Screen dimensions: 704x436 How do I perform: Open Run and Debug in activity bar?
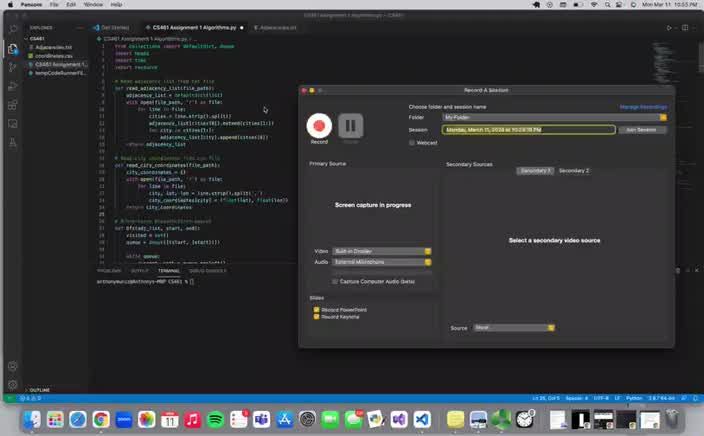(x=13, y=85)
